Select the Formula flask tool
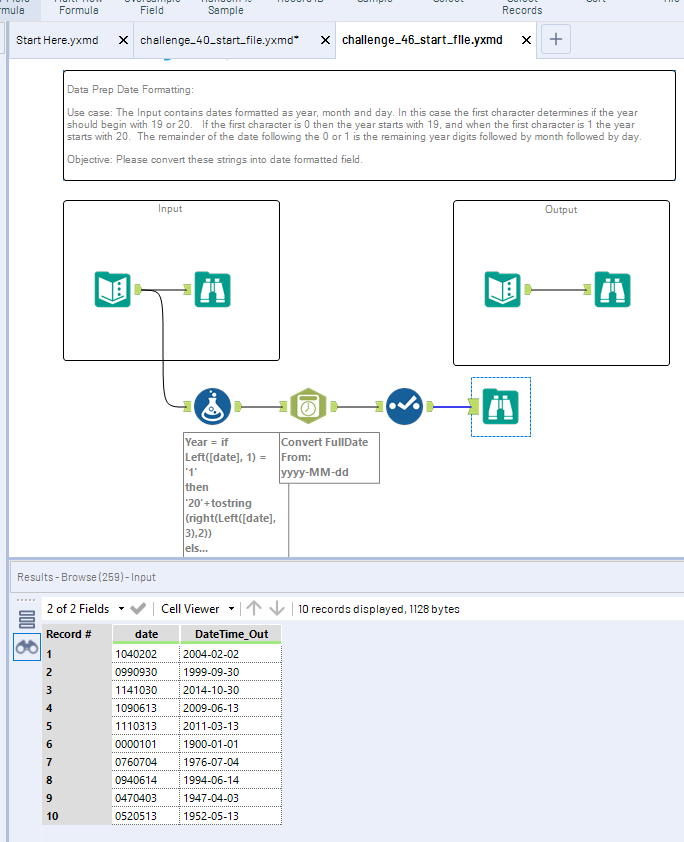Image resolution: width=684 pixels, height=842 pixels. point(213,406)
